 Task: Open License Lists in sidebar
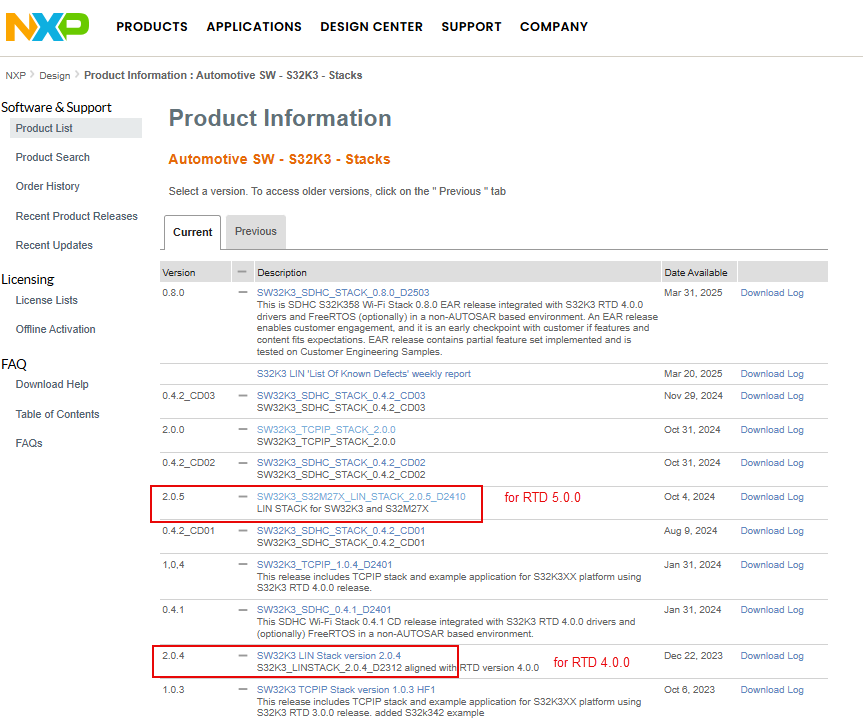tap(47, 300)
